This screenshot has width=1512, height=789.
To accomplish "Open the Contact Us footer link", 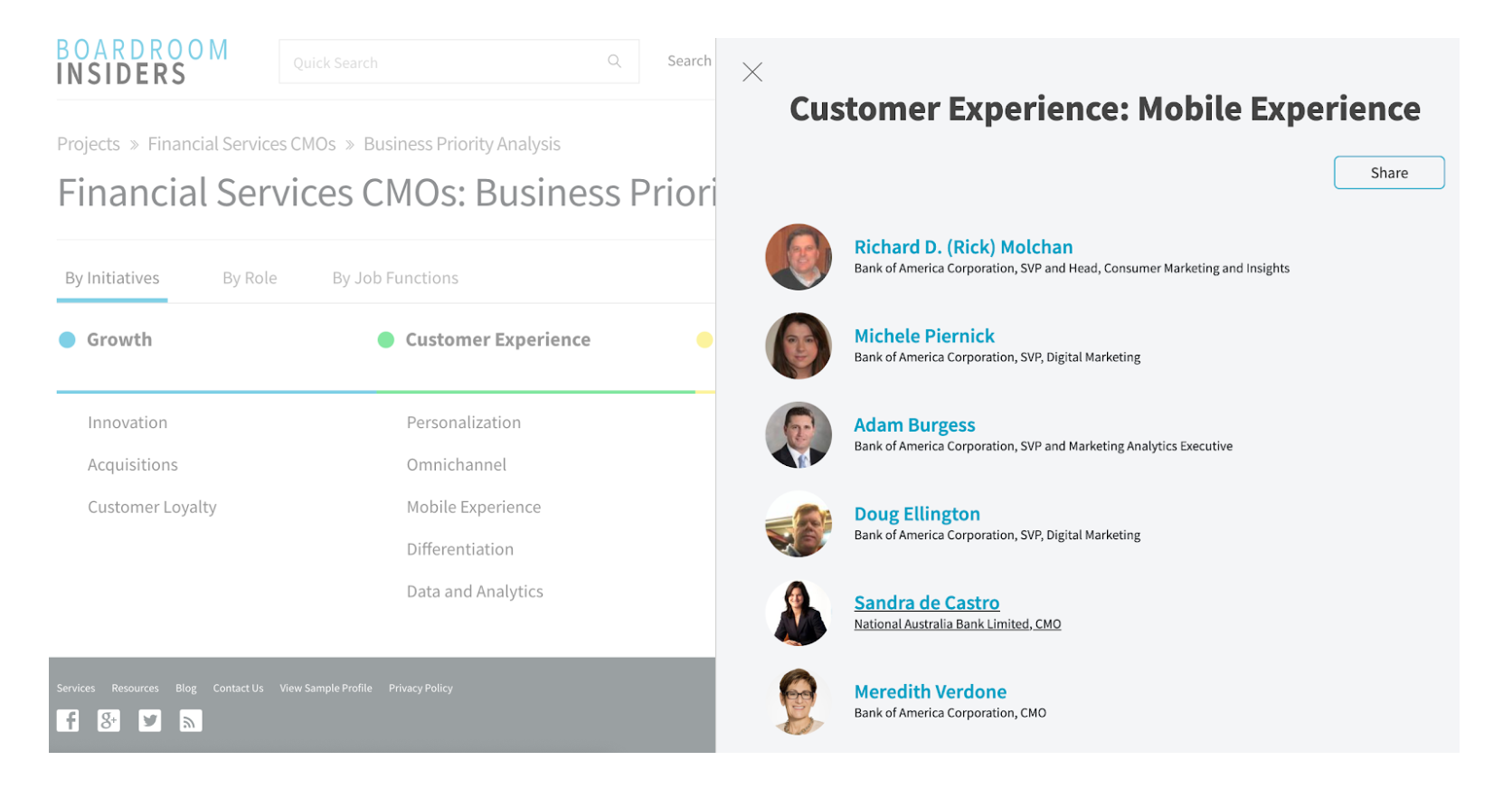I will tap(238, 689).
